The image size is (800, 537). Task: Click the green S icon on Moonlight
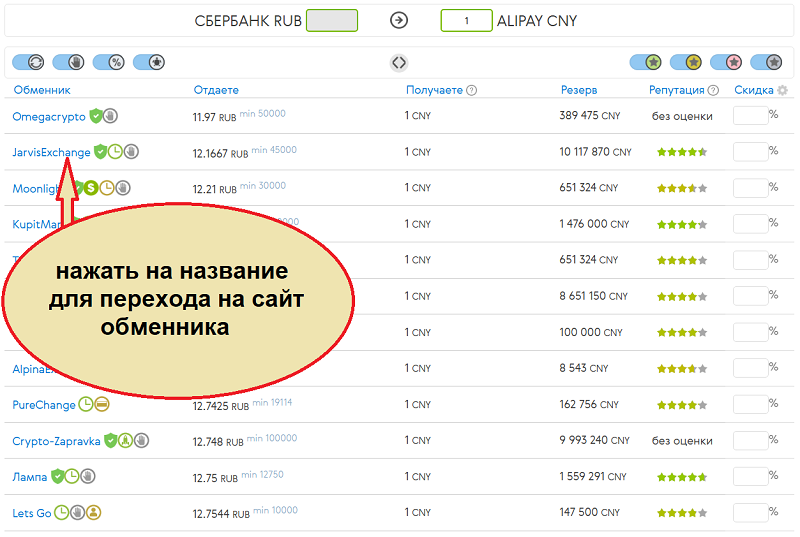91,188
